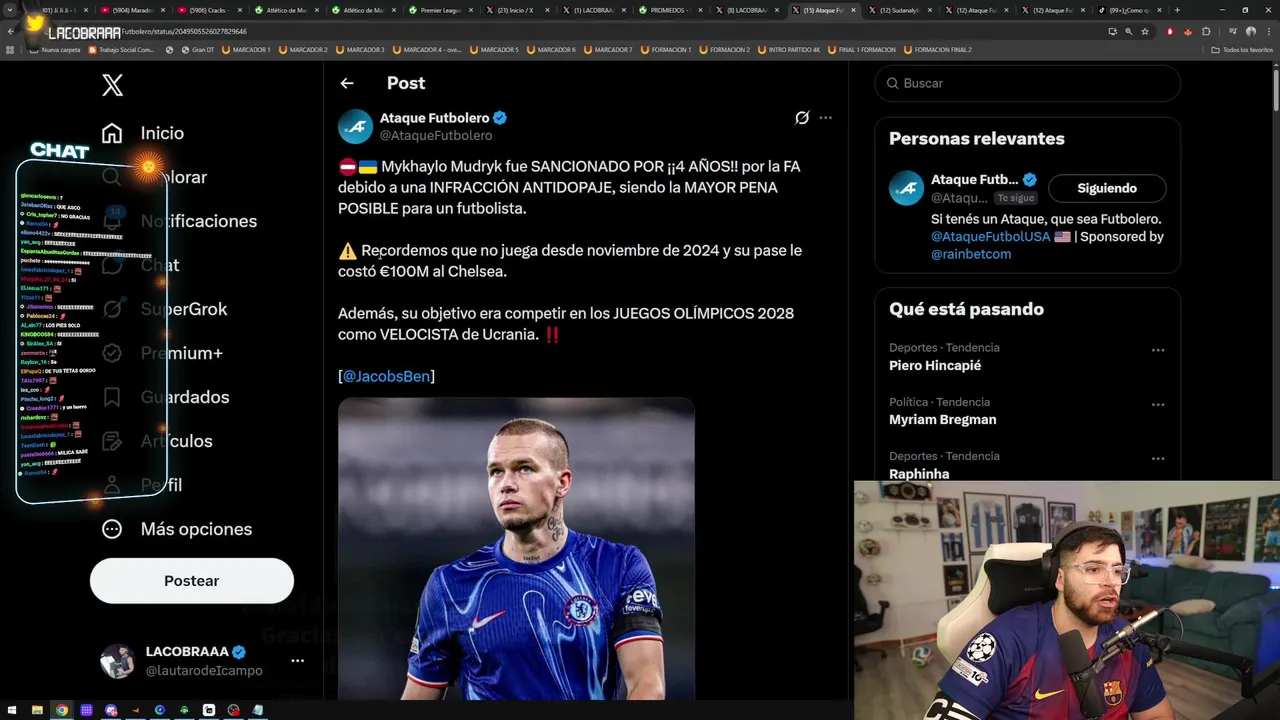The width and height of the screenshot is (1280, 720).
Task: Open the Perfil person icon
Action: (112, 485)
